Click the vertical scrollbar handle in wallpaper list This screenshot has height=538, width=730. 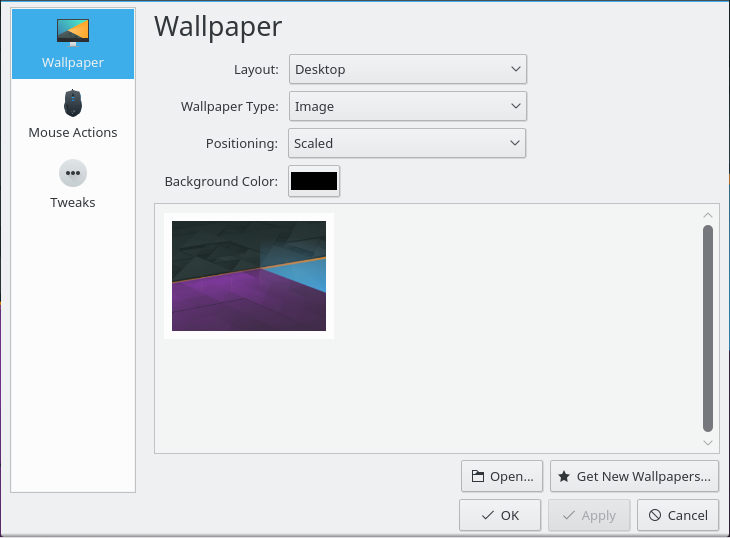coord(708,327)
